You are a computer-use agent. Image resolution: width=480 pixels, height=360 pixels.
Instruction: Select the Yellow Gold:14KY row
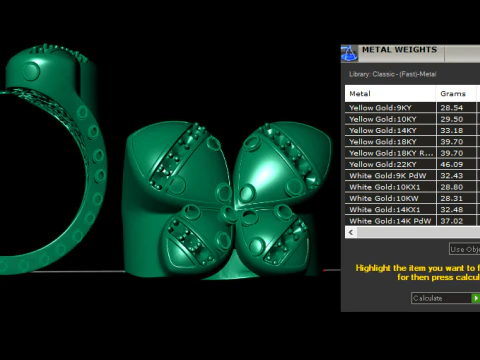tap(412, 130)
